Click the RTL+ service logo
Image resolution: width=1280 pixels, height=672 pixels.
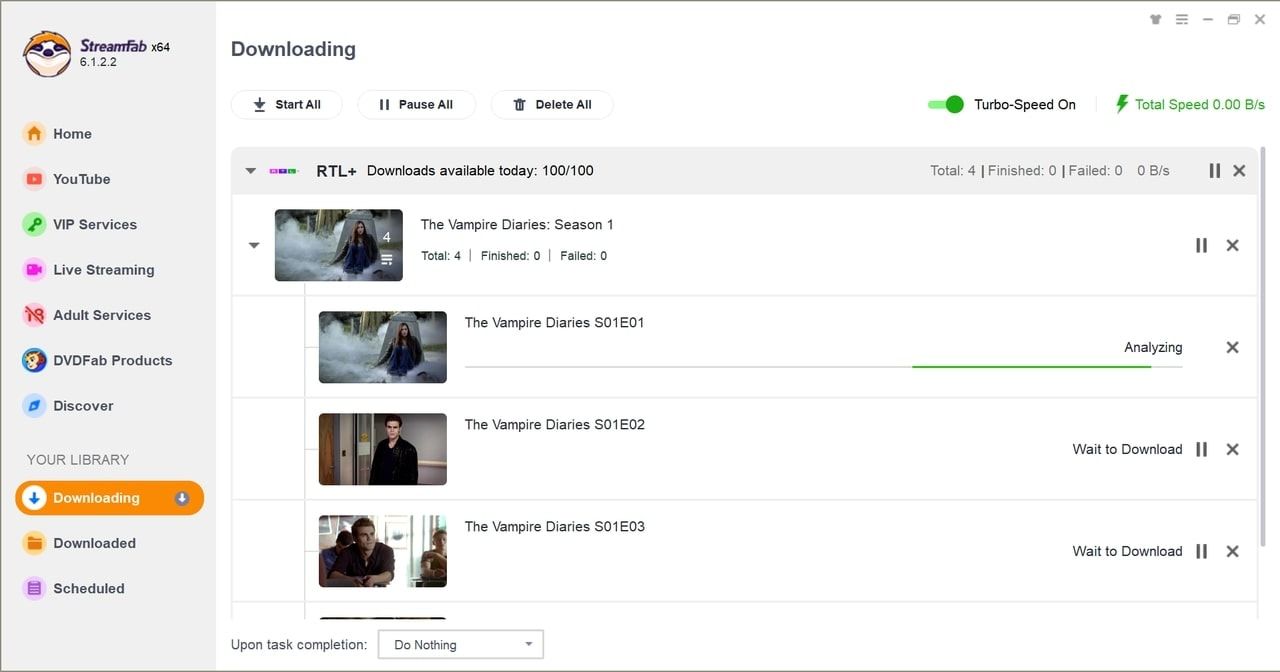click(284, 171)
